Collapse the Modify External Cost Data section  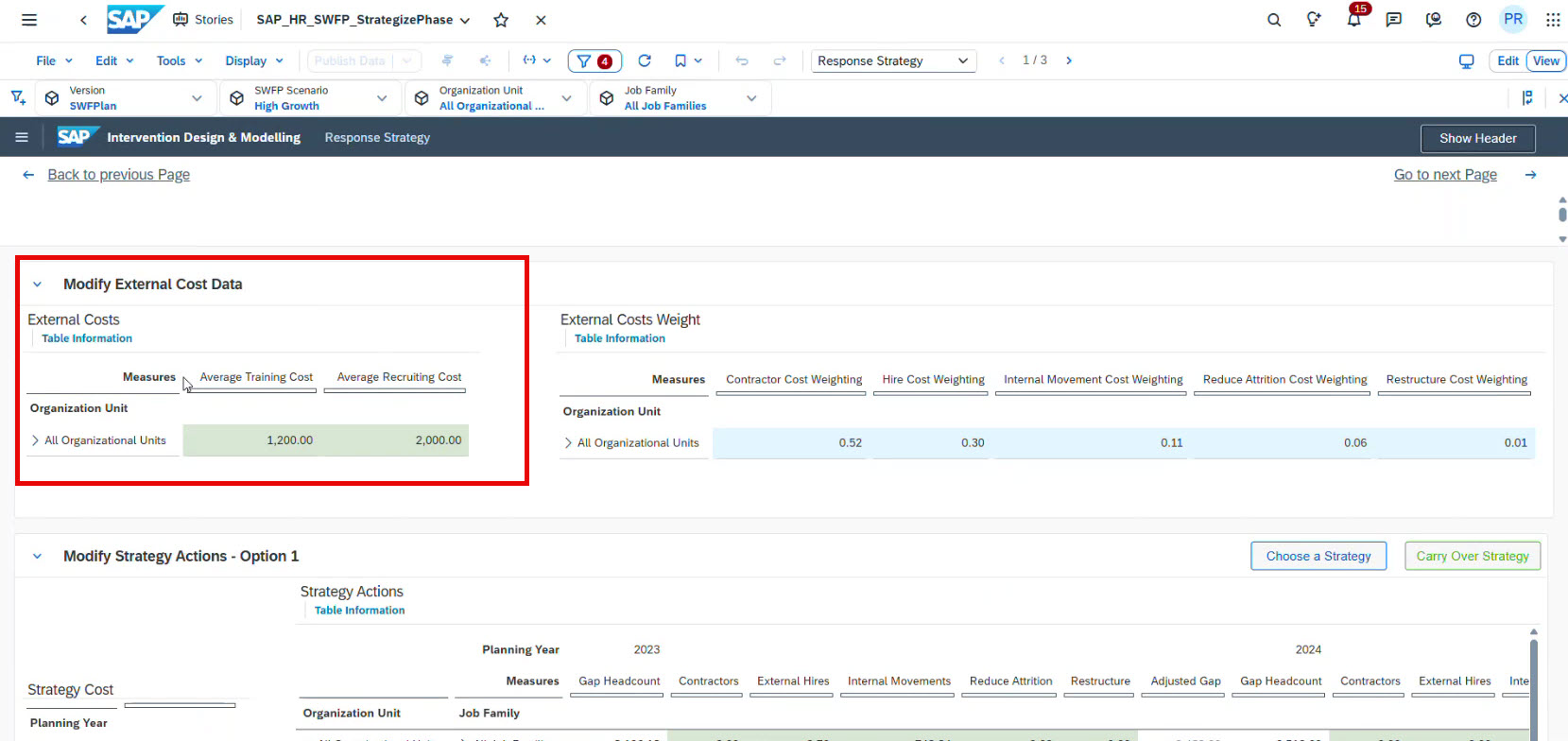point(38,284)
